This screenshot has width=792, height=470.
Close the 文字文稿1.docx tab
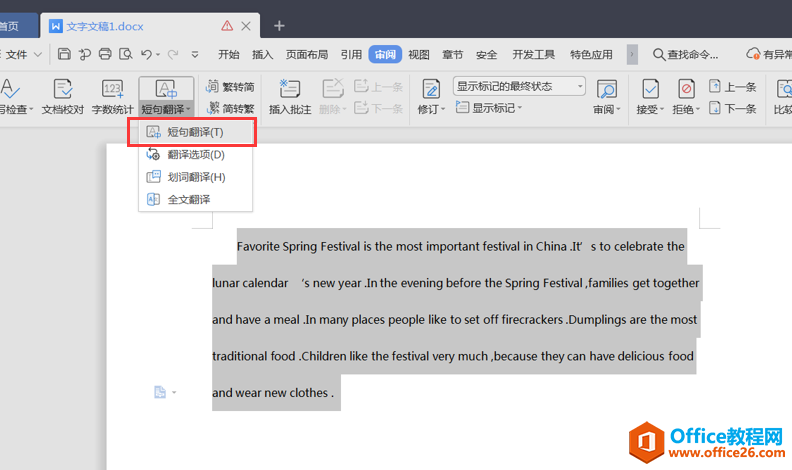pyautogui.click(x=246, y=26)
